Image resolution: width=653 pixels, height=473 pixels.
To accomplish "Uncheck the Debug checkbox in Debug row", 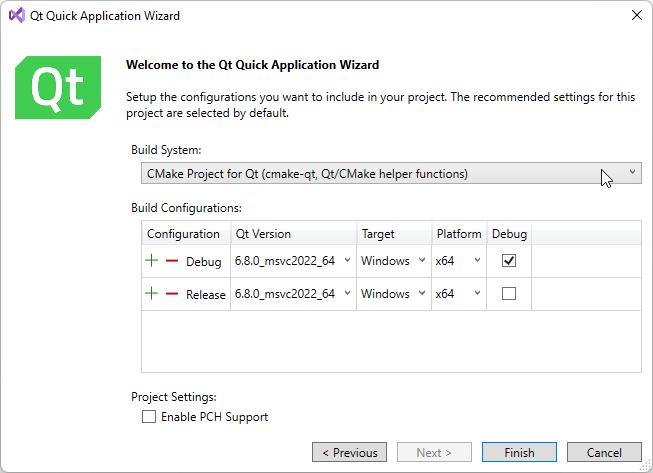I will pos(509,260).
